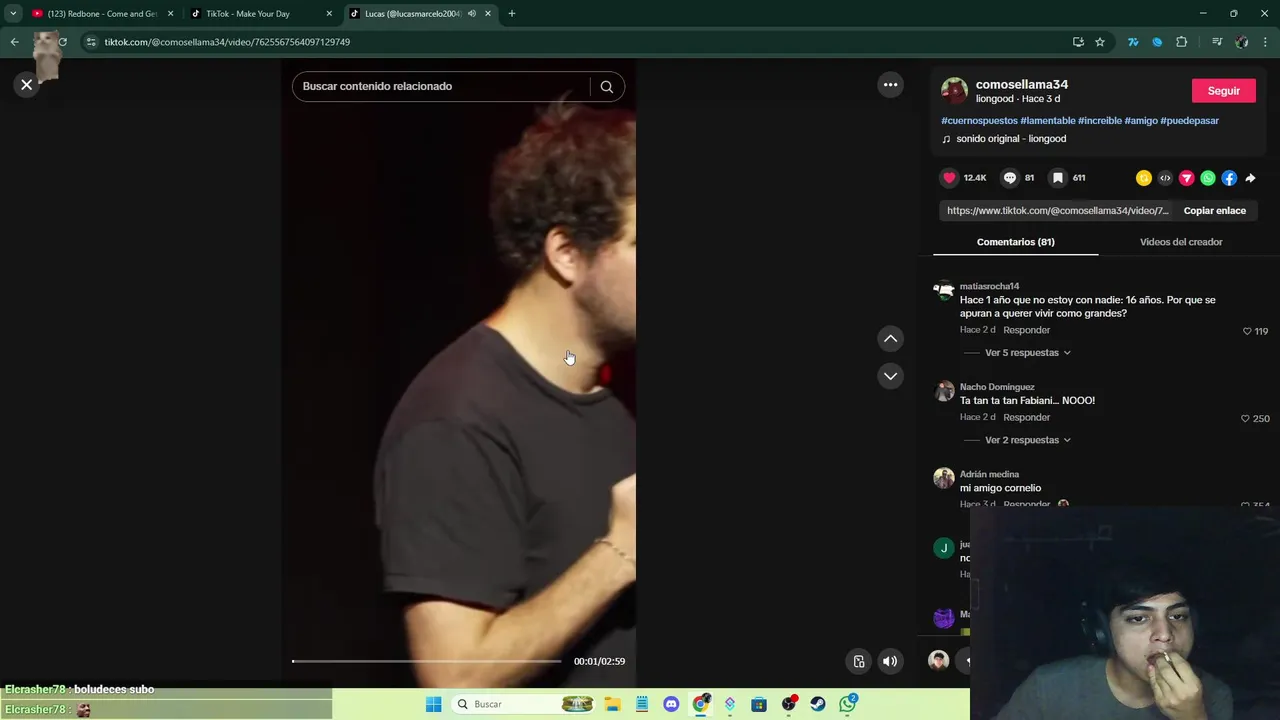Open Discord from the taskbar
Image resolution: width=1280 pixels, height=720 pixels.
tap(671, 704)
